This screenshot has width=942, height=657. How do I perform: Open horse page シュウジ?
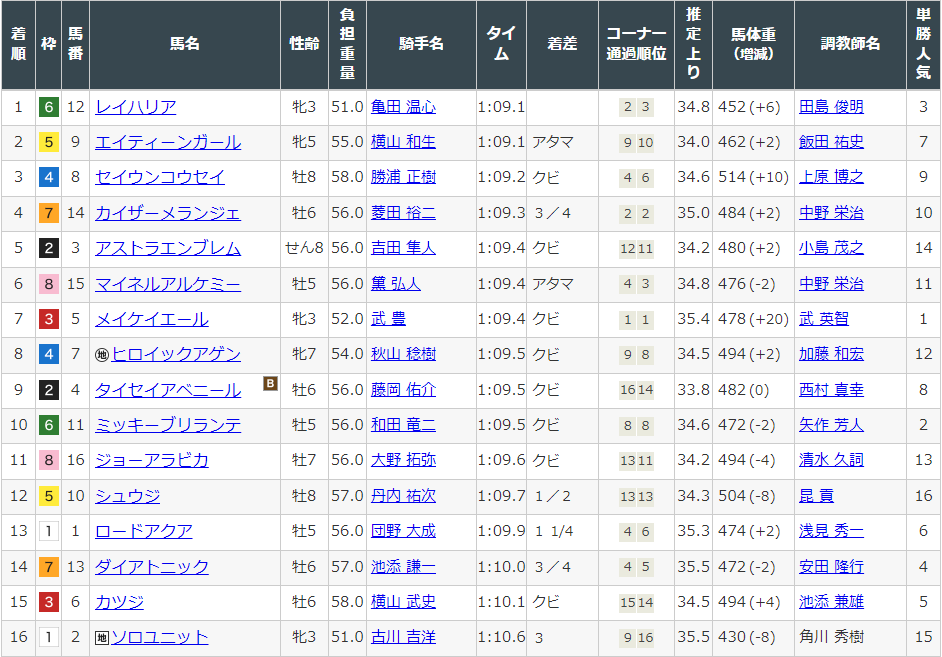click(128, 496)
